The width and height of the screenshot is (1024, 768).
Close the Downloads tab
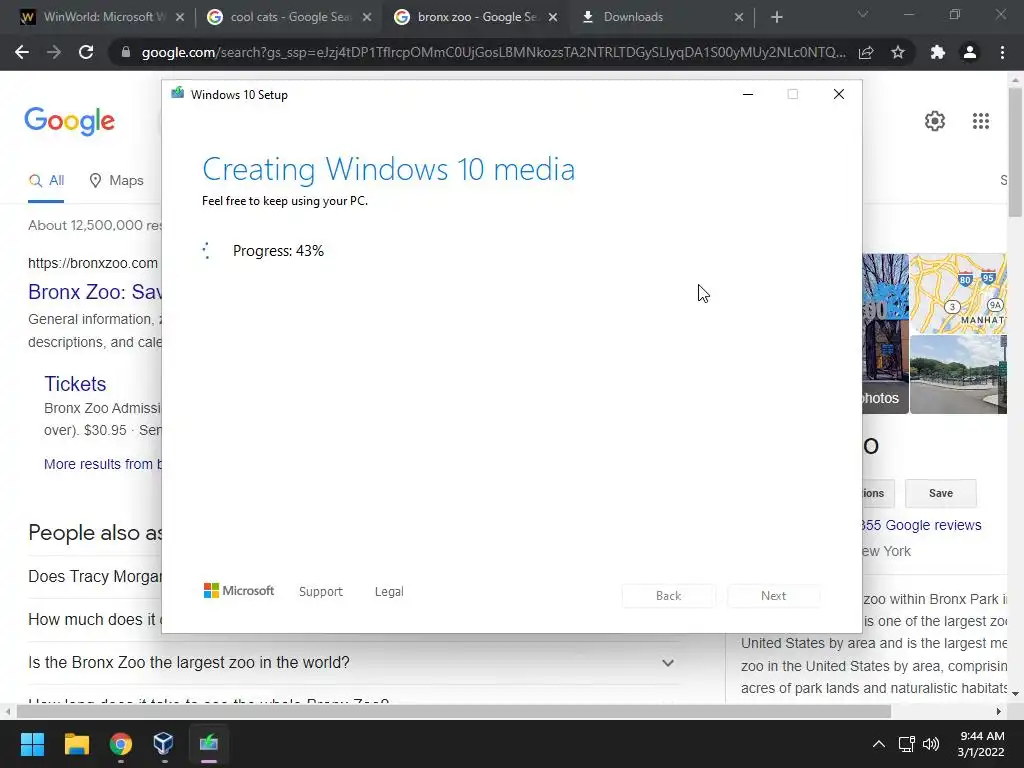(x=739, y=17)
